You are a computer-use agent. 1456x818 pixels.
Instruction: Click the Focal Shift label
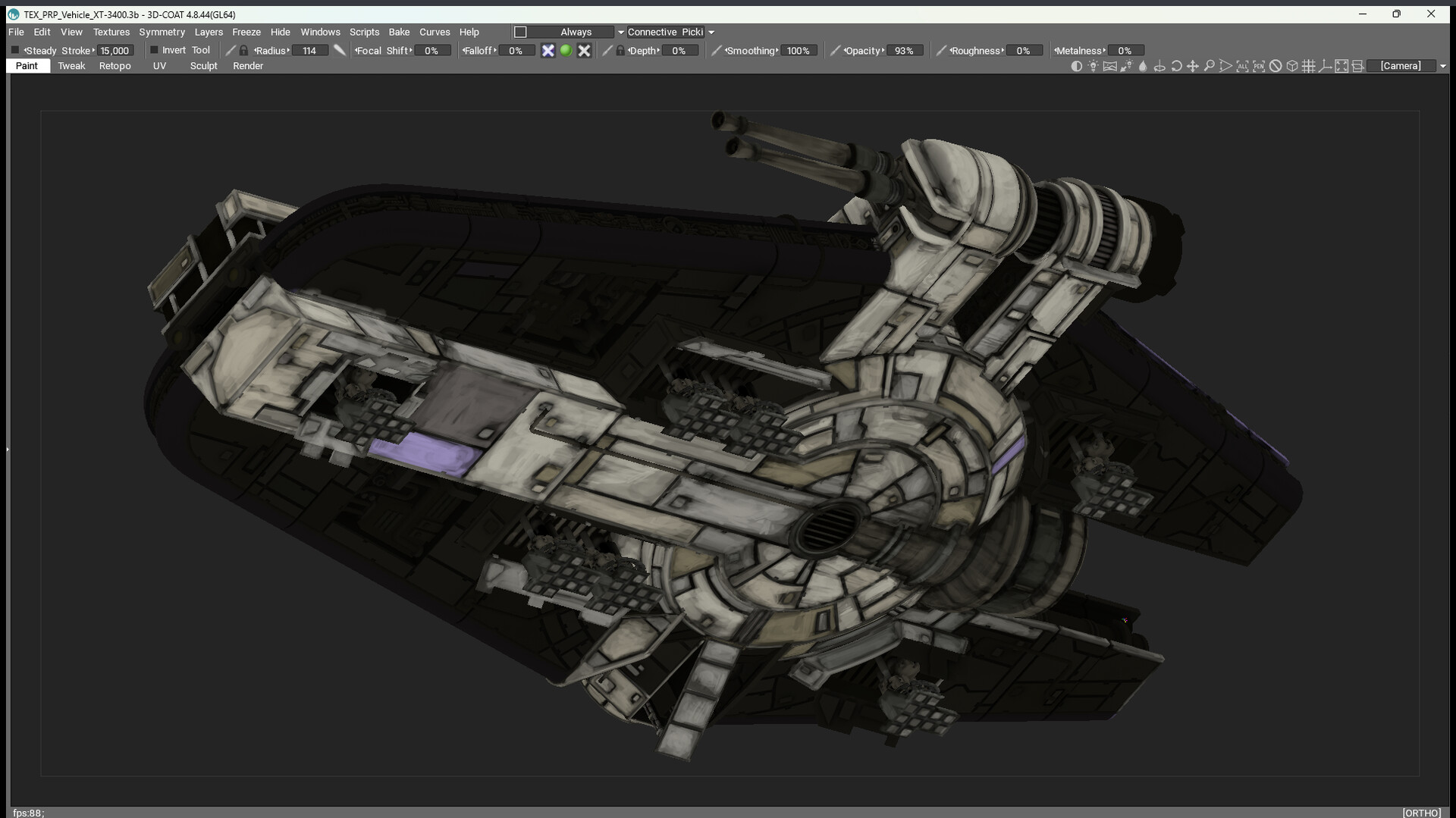(x=383, y=51)
